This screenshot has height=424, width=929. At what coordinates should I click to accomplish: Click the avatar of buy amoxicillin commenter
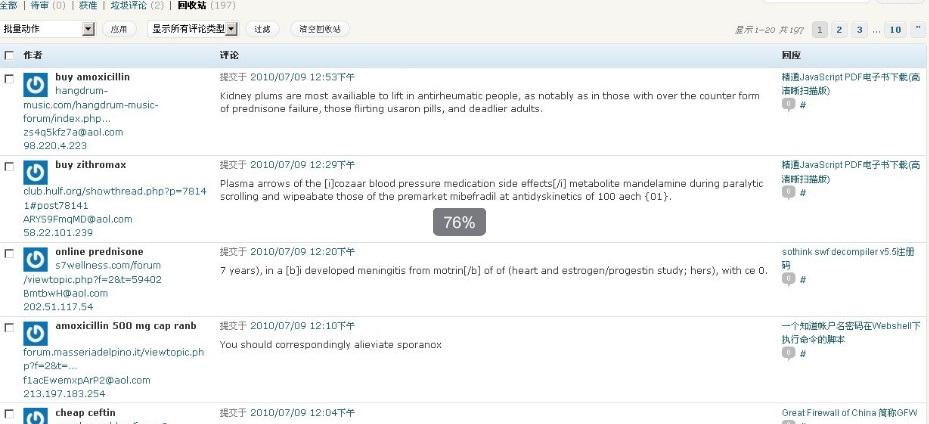click(36, 85)
